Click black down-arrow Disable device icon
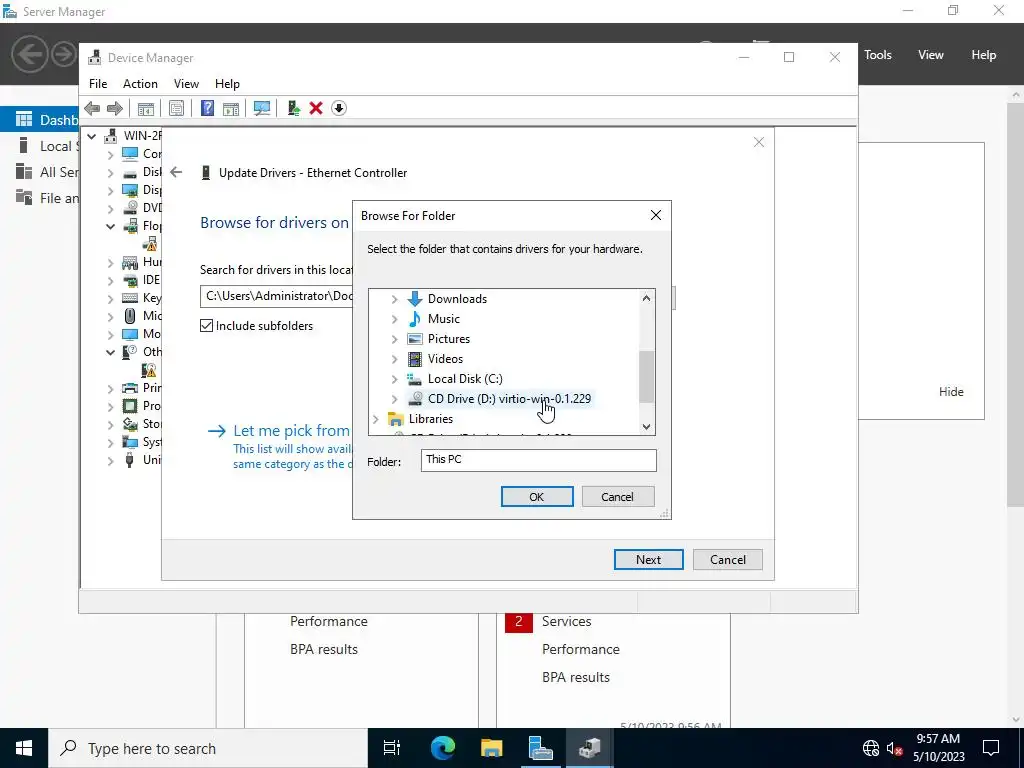 coord(339,108)
